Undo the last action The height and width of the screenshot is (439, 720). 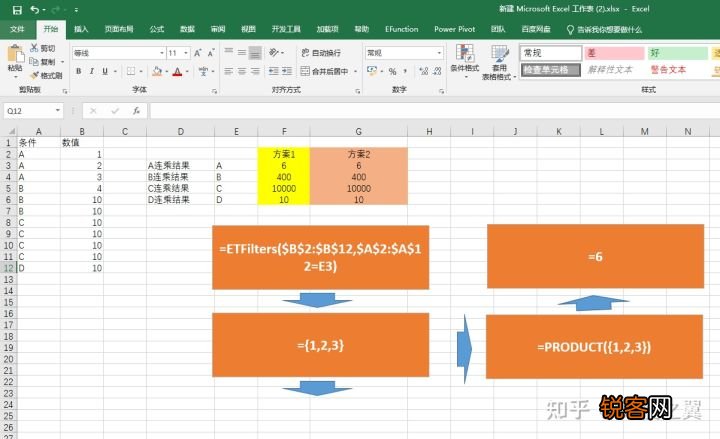point(35,10)
